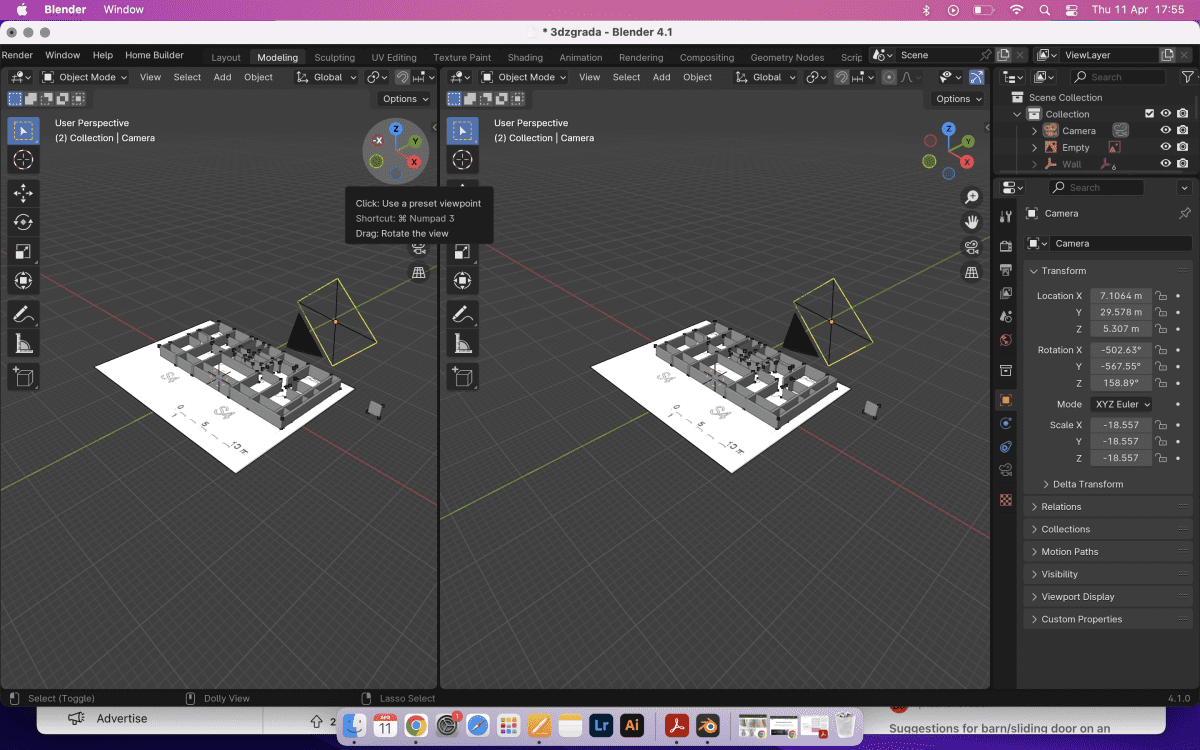The height and width of the screenshot is (750, 1200).
Task: Expand the Relations panel
Action: tap(1061, 507)
